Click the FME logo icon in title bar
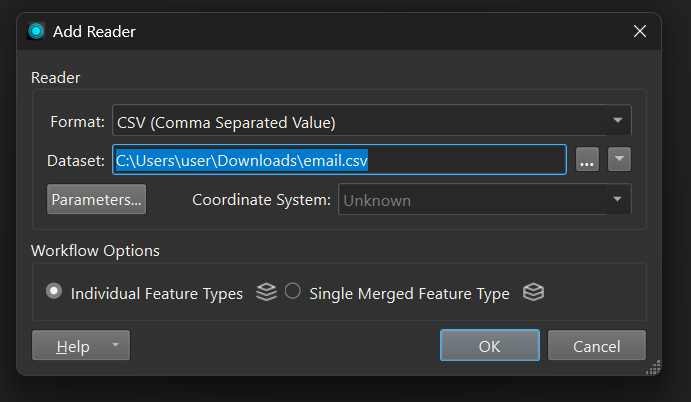This screenshot has width=691, height=402. pos(36,31)
